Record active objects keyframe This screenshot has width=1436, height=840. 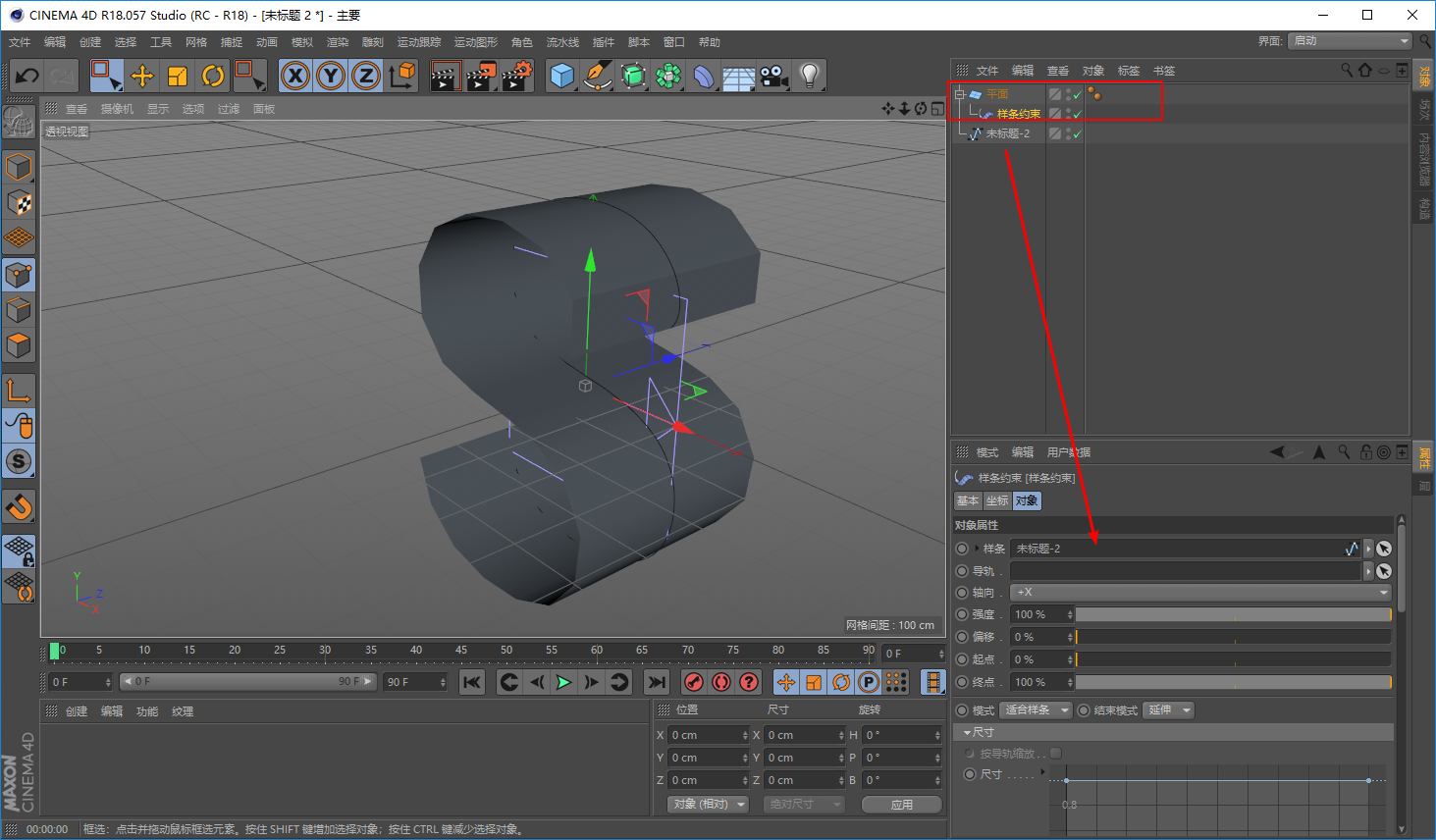pos(694,682)
